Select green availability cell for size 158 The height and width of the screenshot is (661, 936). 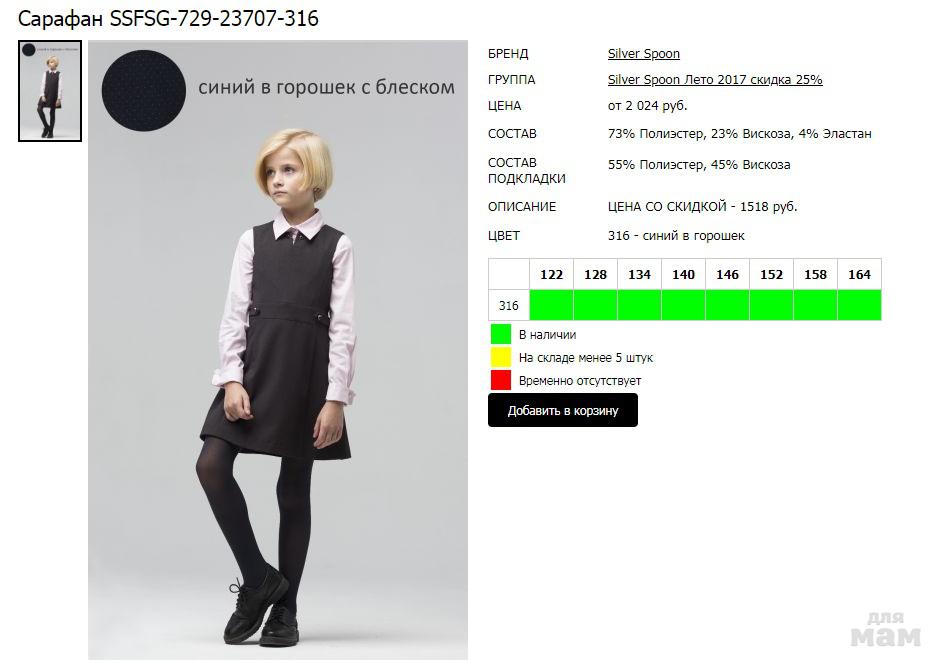815,305
